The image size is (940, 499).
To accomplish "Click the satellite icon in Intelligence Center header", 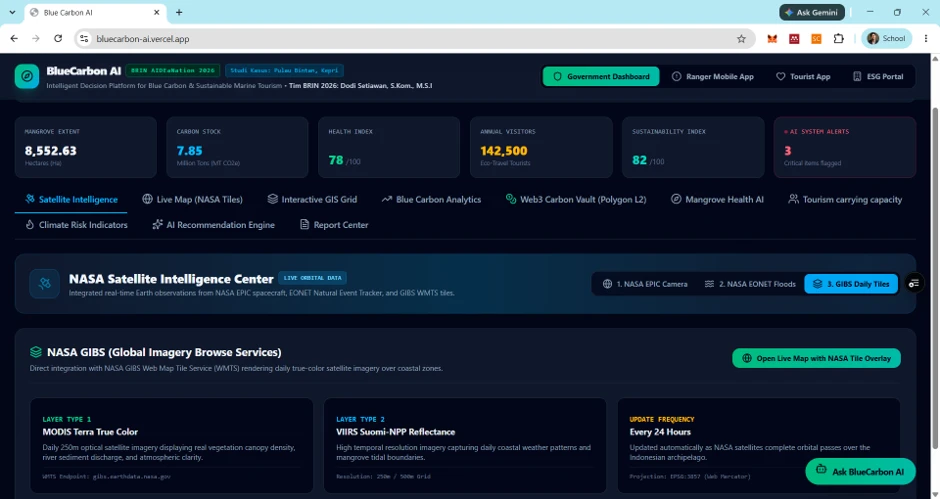I will click(44, 284).
